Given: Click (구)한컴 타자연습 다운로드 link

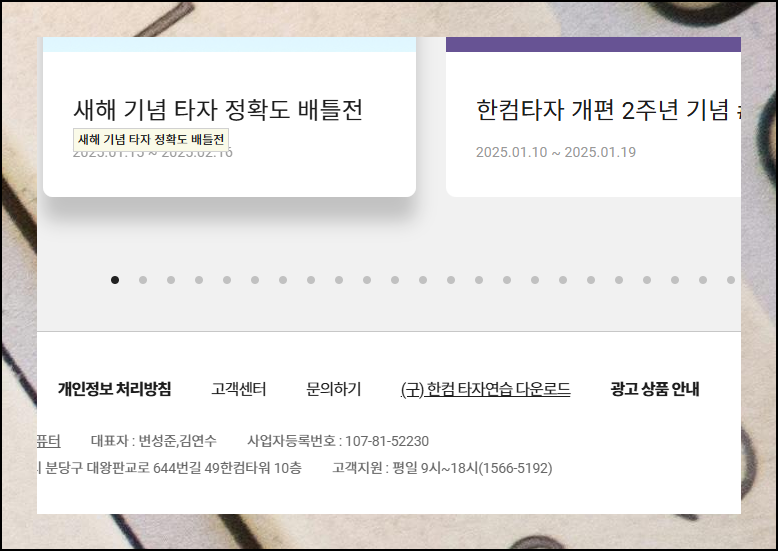Looking at the screenshot, I should click(x=486, y=389).
